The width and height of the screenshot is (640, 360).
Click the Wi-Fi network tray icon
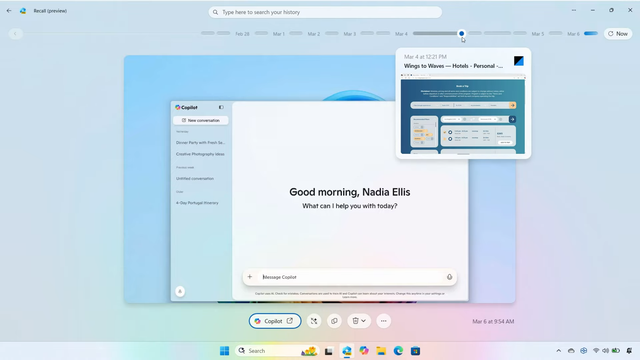[596, 351]
